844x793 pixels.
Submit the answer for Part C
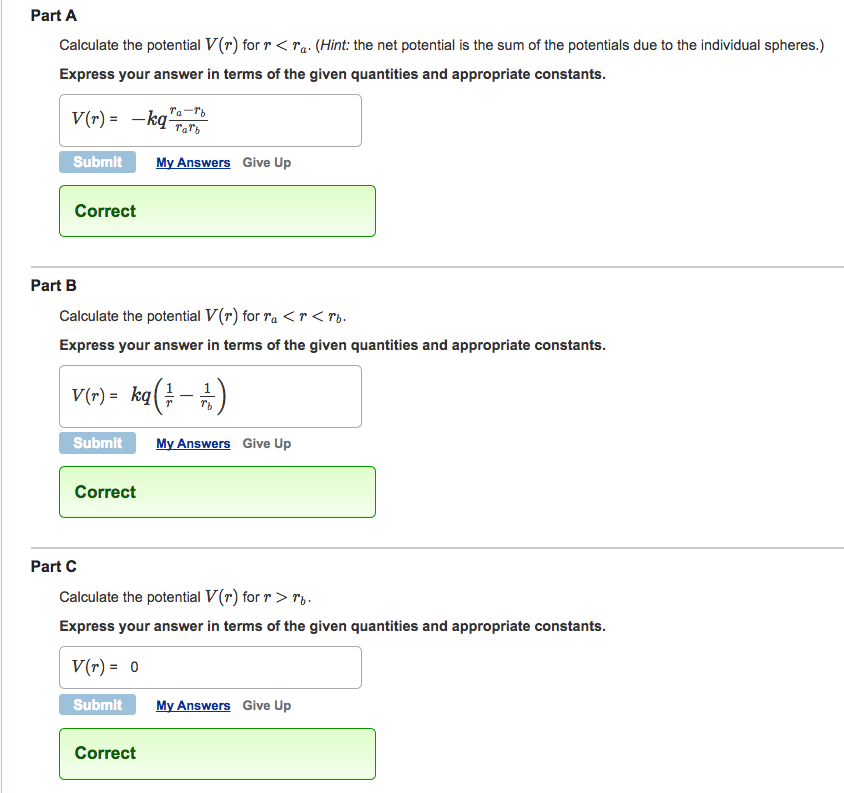point(97,705)
